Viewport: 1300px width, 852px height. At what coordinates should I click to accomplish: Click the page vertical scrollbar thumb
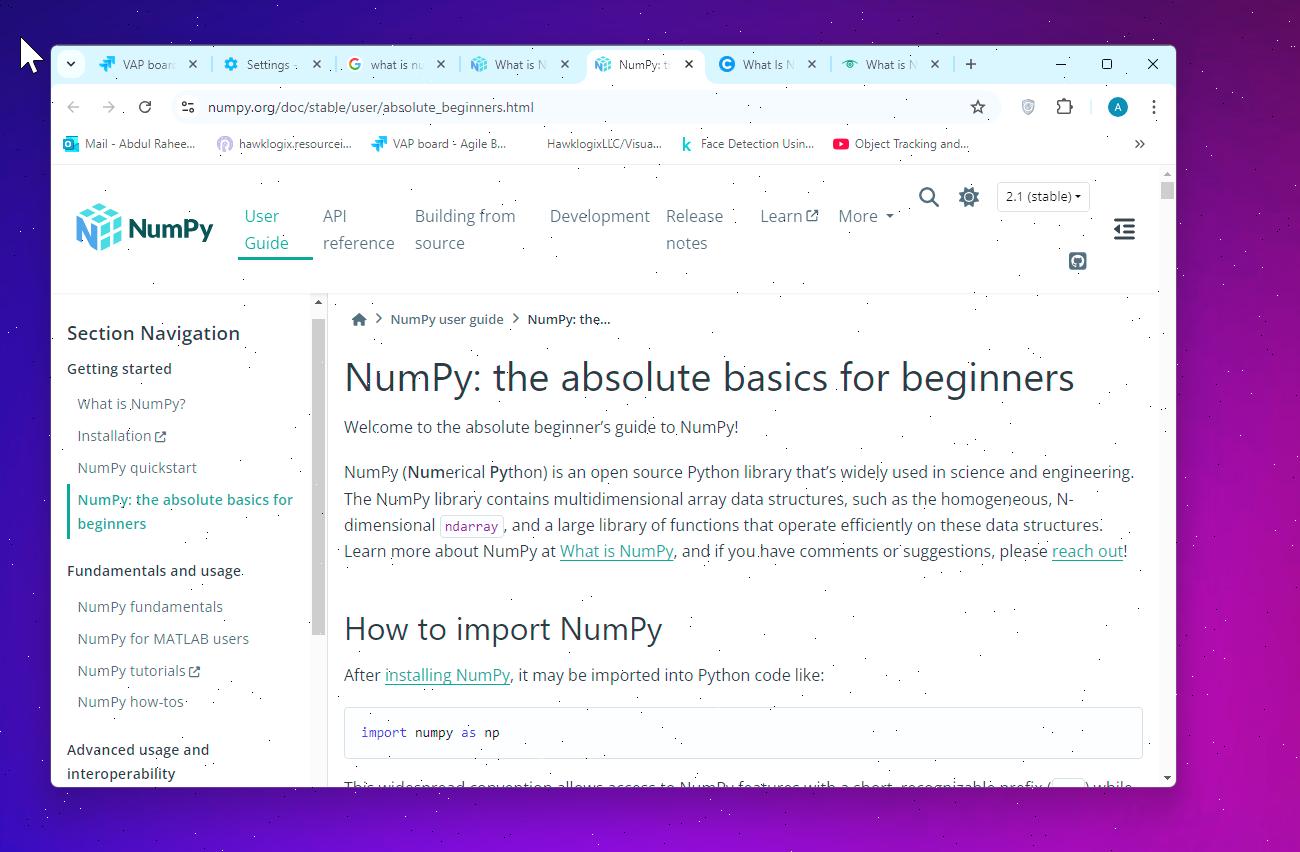coord(1167,190)
